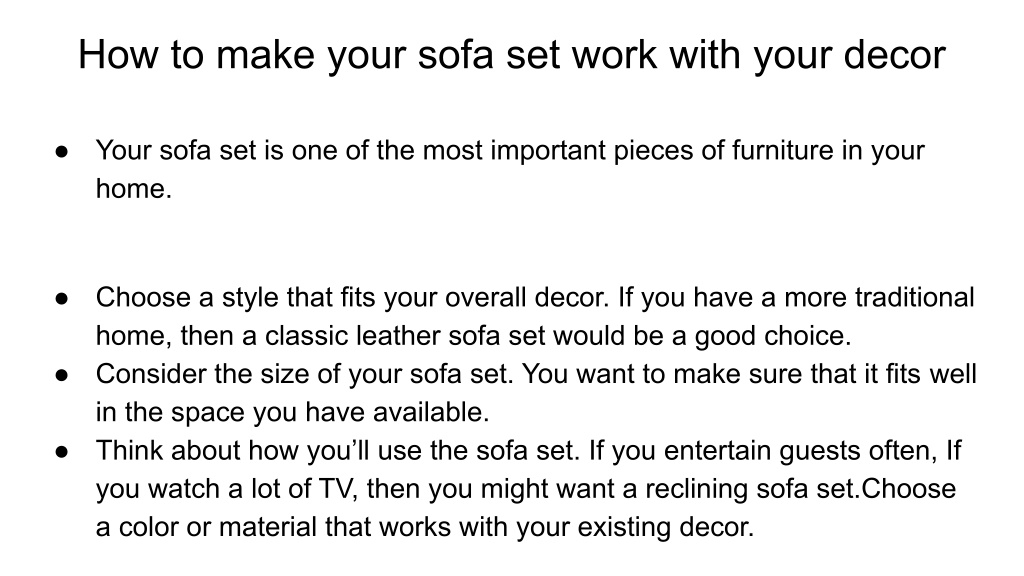Click the bullet marker before 'Consider the size'
1024x576 pixels.
tap(62, 376)
